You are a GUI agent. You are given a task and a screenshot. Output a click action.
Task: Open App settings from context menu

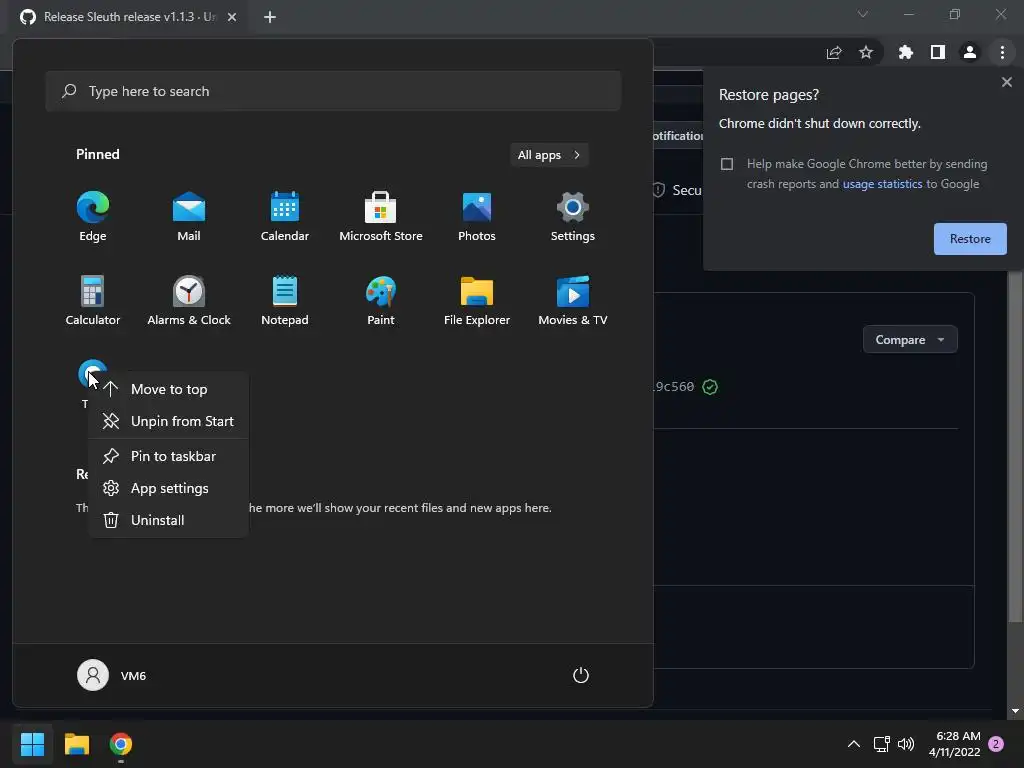coord(168,488)
